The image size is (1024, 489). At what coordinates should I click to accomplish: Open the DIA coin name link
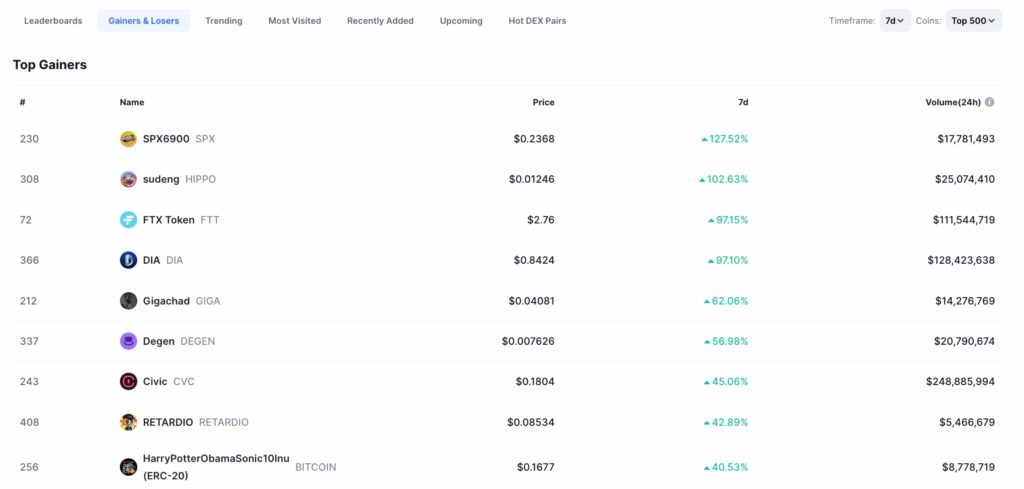click(152, 260)
